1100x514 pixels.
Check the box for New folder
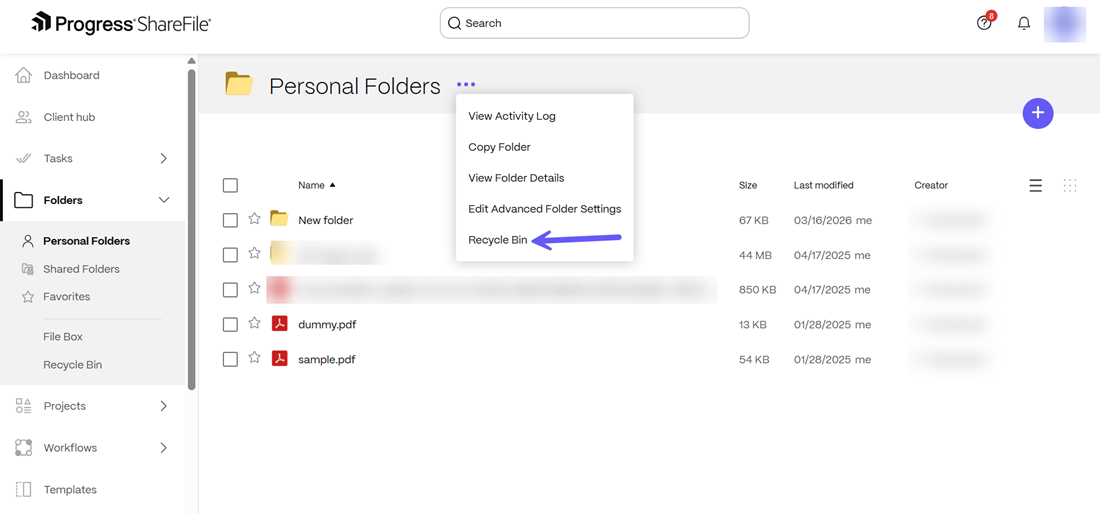pos(230,220)
